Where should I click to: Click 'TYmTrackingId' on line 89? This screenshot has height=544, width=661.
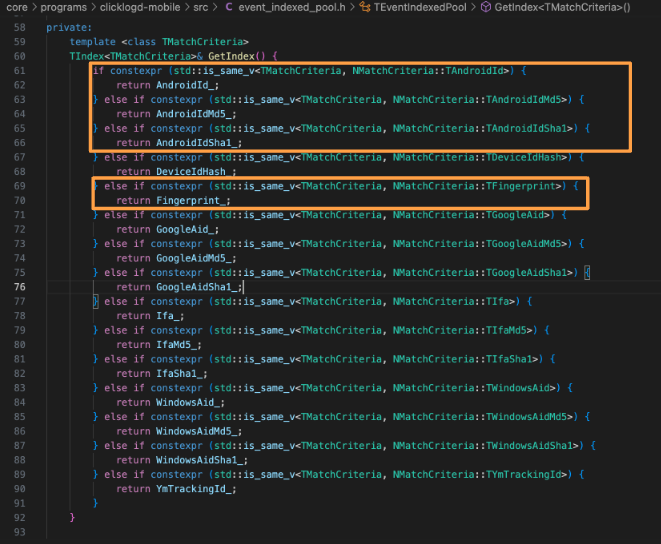click(524, 474)
